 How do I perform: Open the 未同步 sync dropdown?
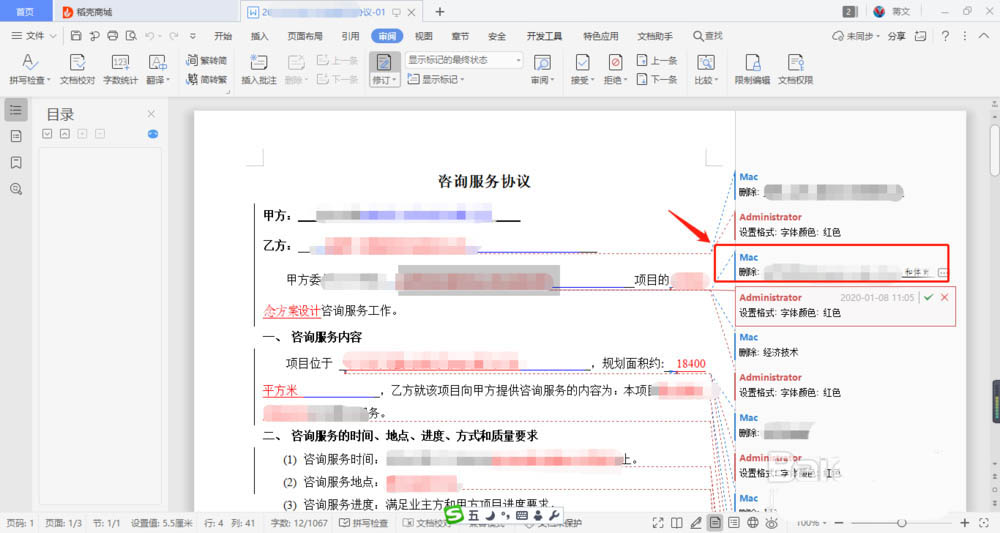pyautogui.click(x=855, y=36)
